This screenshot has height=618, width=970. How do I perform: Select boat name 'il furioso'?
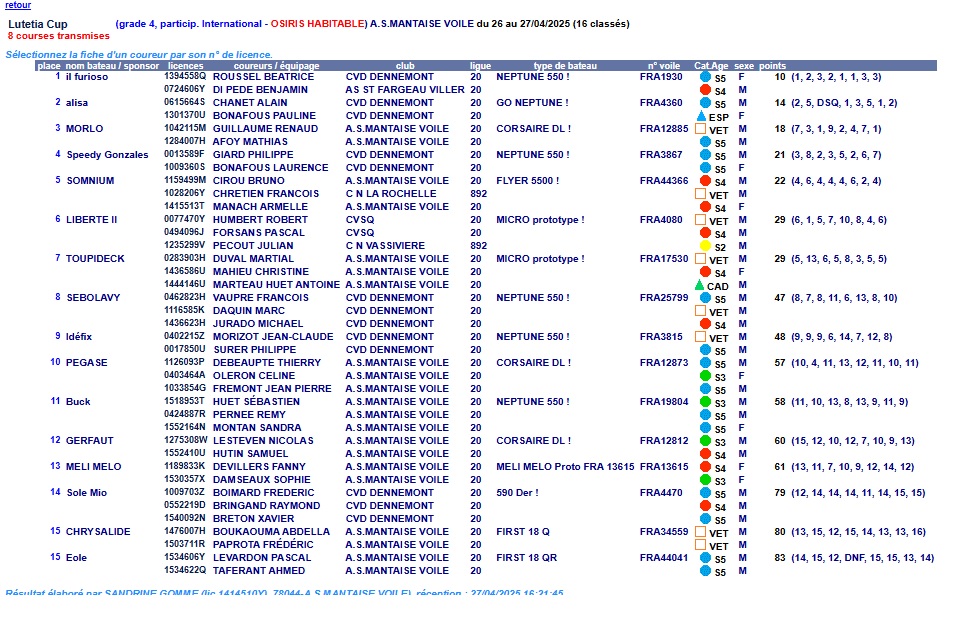click(x=87, y=77)
